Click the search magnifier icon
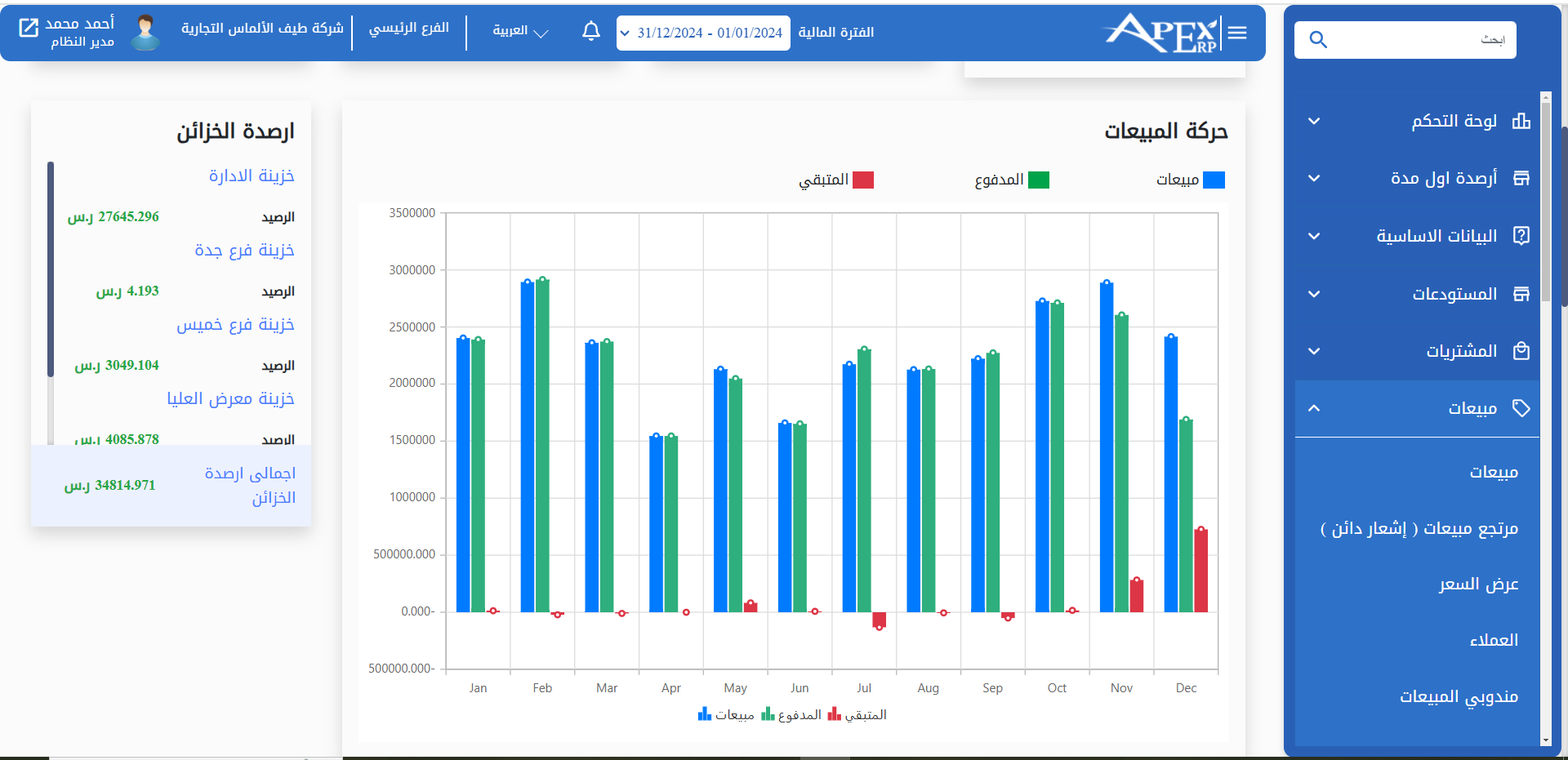This screenshot has width=1568, height=760. coord(1317,39)
